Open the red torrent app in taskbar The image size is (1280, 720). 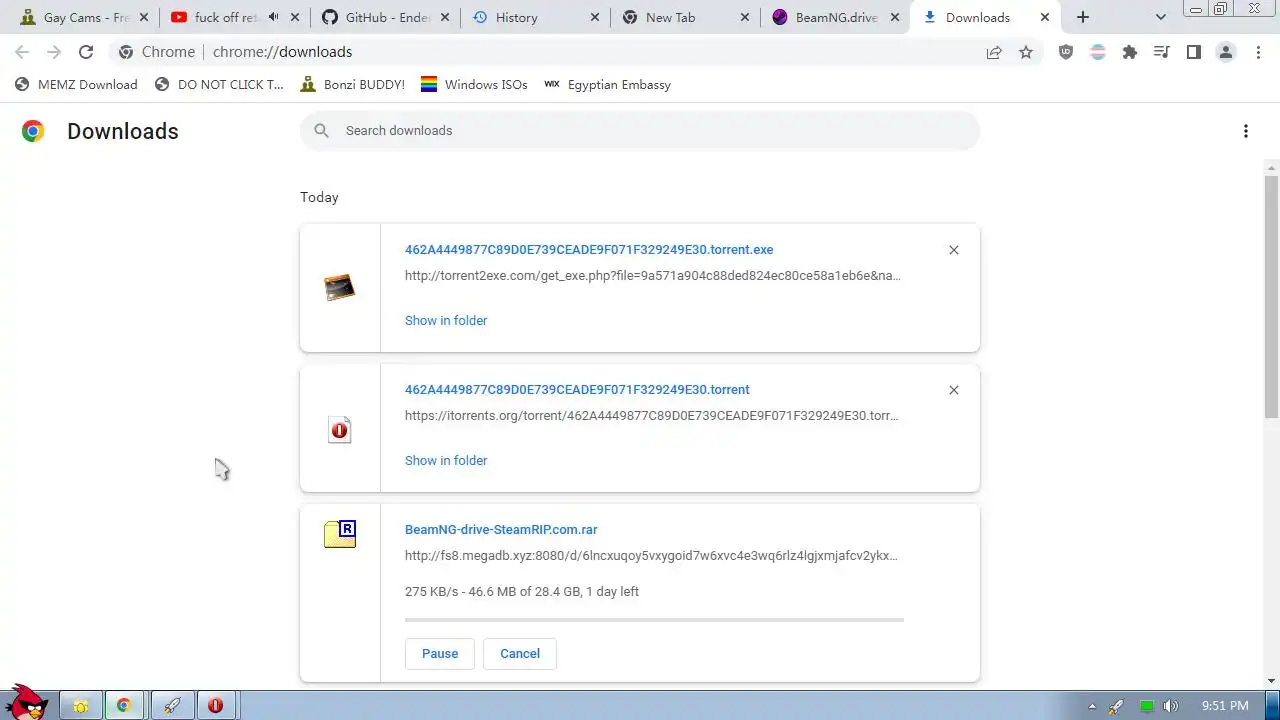tap(215, 705)
